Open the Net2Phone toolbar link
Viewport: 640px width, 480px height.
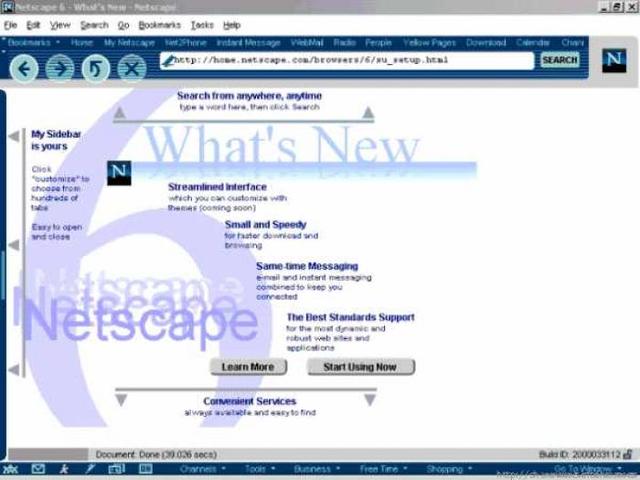186,42
